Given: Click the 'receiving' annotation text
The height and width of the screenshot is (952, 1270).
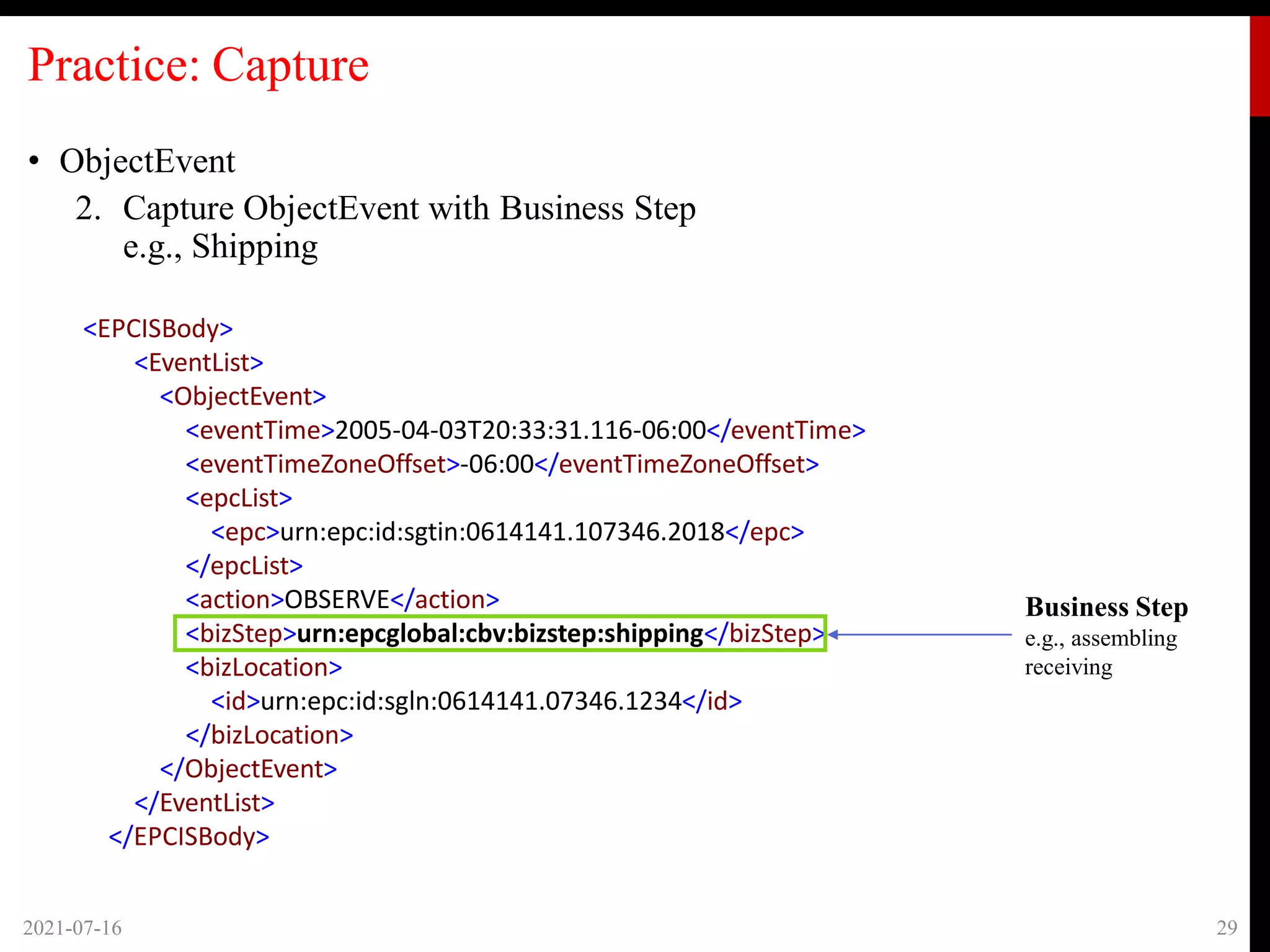Looking at the screenshot, I should [x=1068, y=668].
